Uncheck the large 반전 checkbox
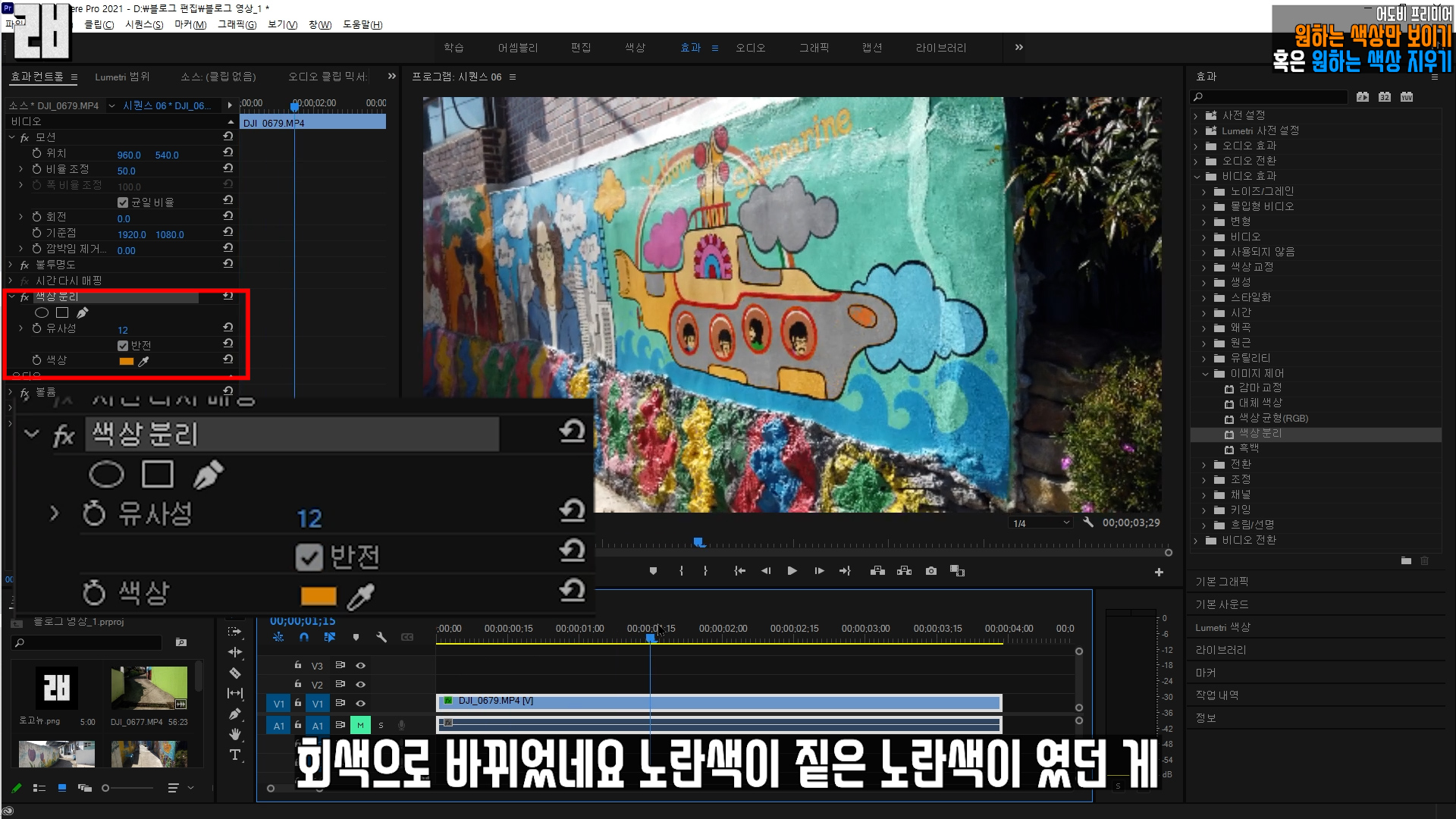 pos(309,557)
